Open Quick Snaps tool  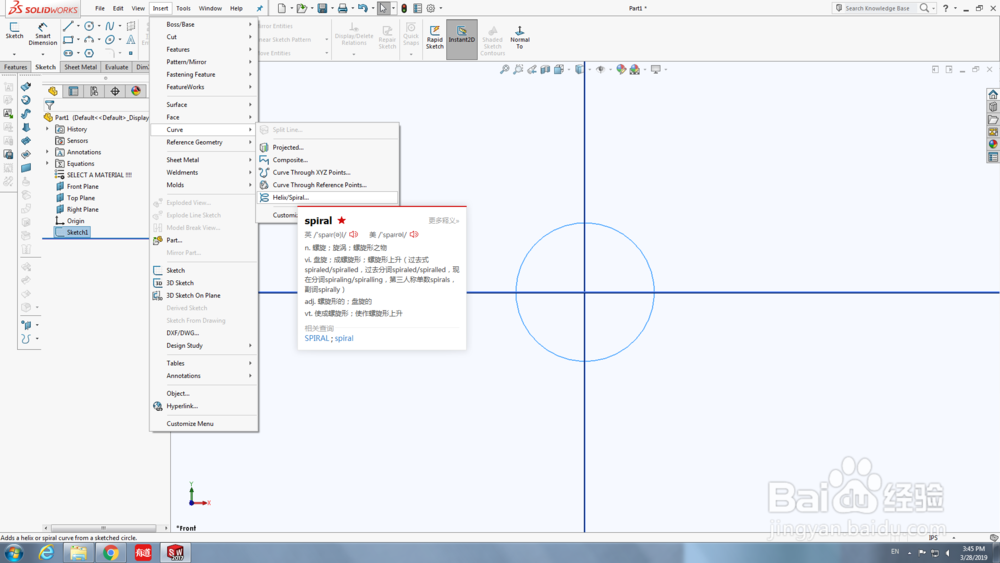411,34
